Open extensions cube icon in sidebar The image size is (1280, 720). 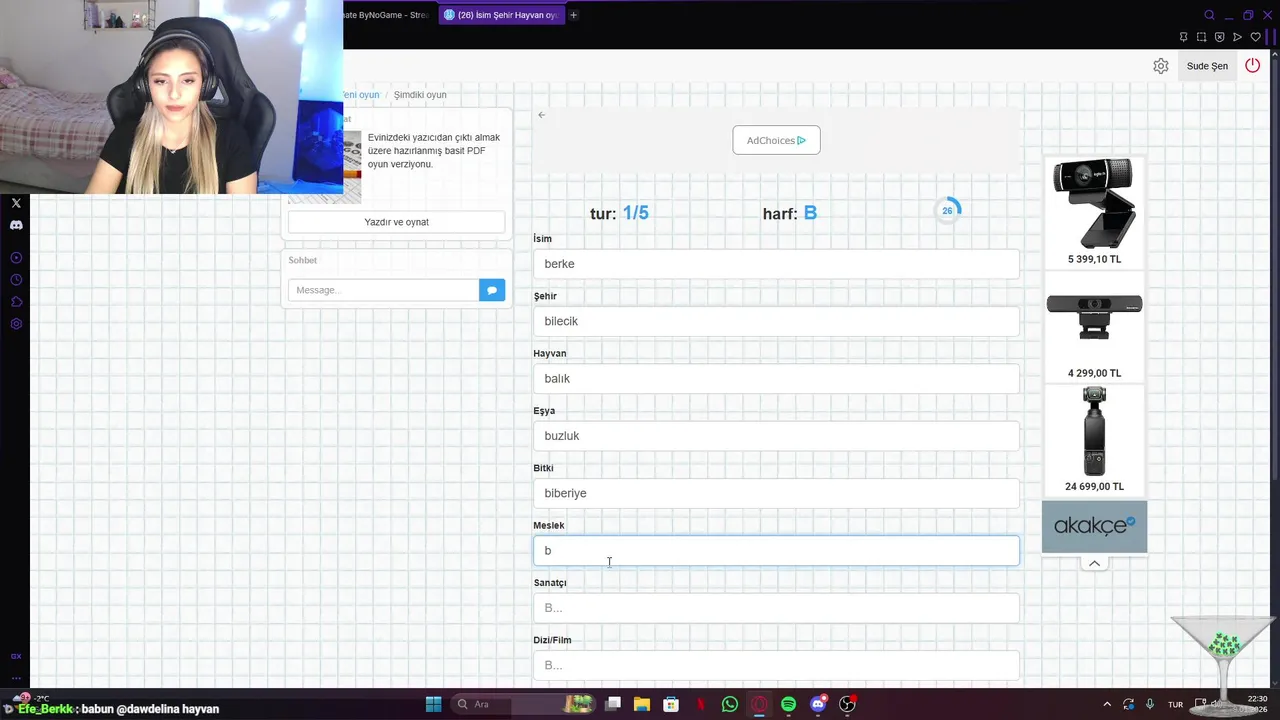coord(16,302)
